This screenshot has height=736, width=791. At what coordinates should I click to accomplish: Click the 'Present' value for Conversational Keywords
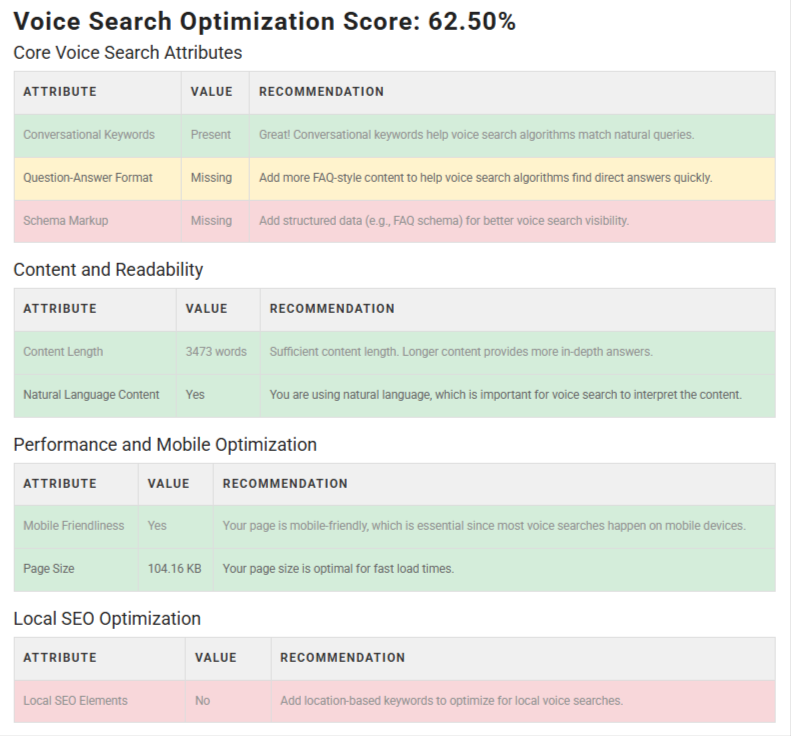211,134
